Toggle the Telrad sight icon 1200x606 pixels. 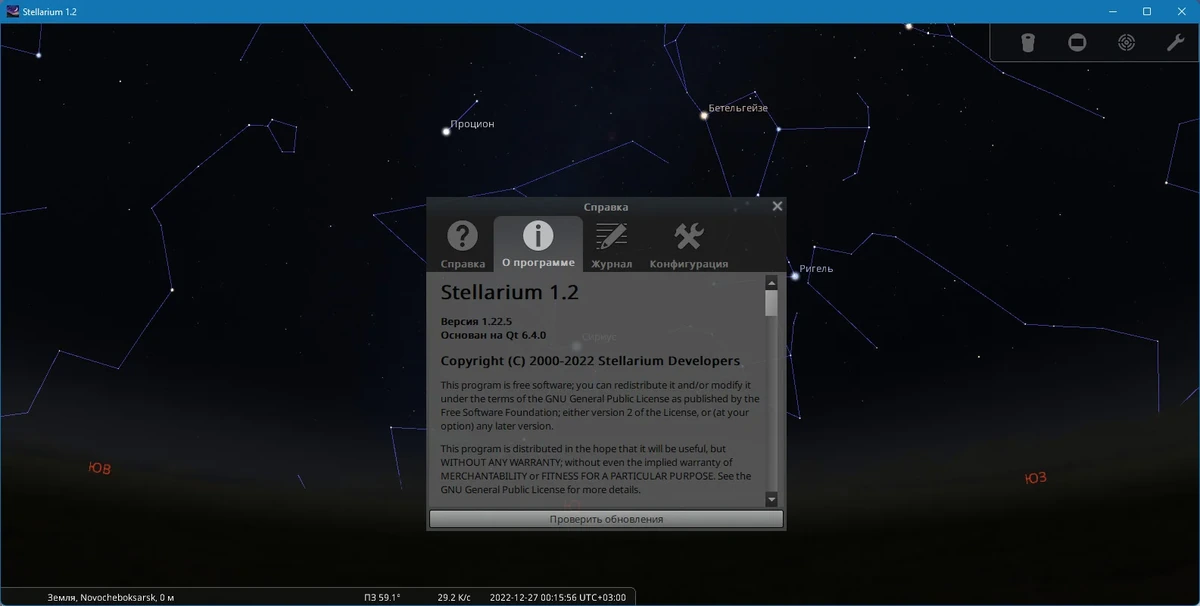1127,43
